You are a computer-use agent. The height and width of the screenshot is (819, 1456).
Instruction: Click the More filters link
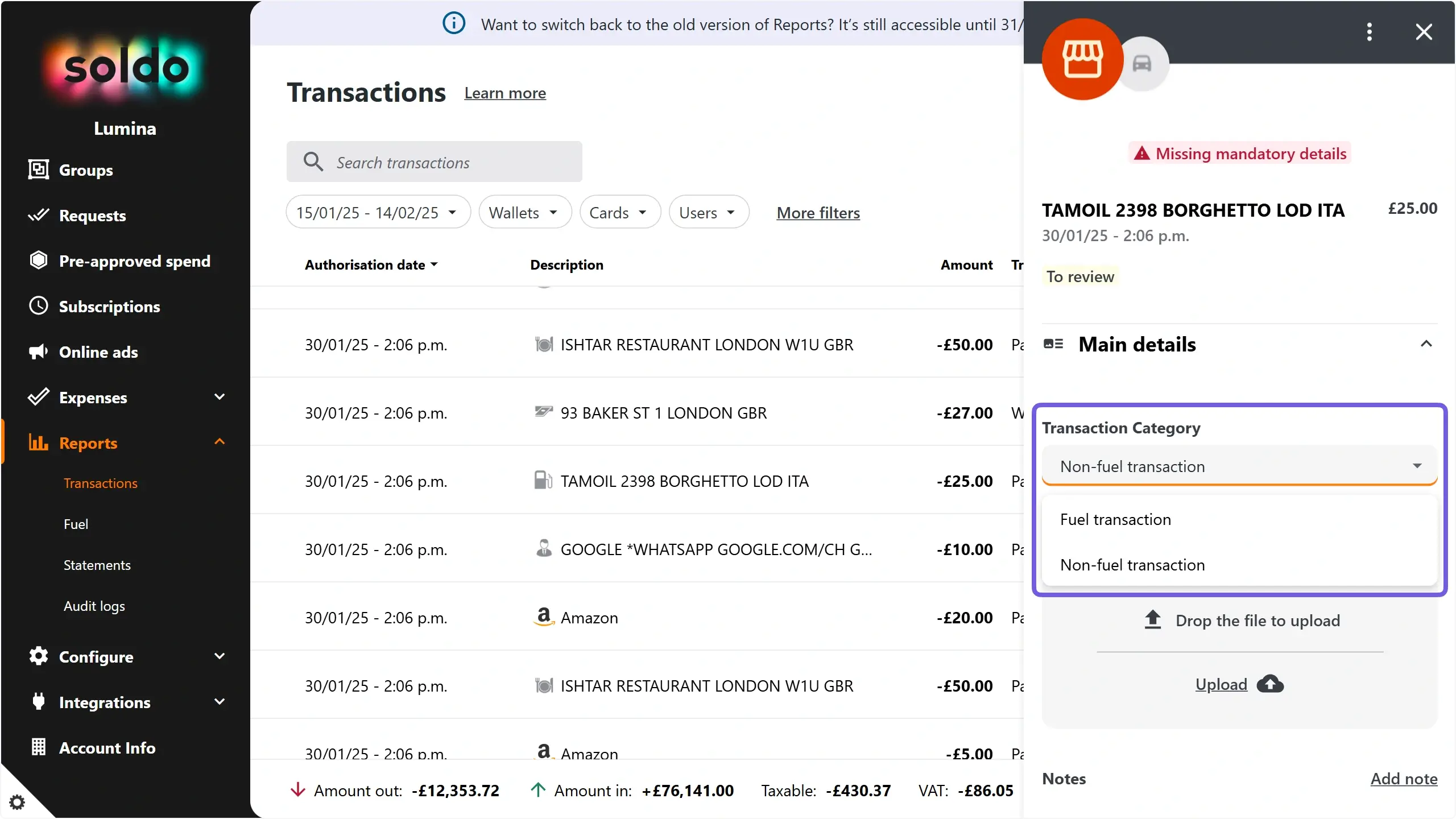coord(818,213)
